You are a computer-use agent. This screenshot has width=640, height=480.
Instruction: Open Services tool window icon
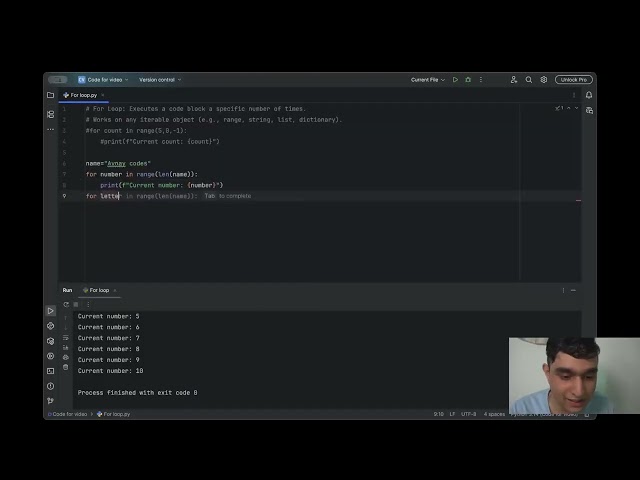point(51,356)
